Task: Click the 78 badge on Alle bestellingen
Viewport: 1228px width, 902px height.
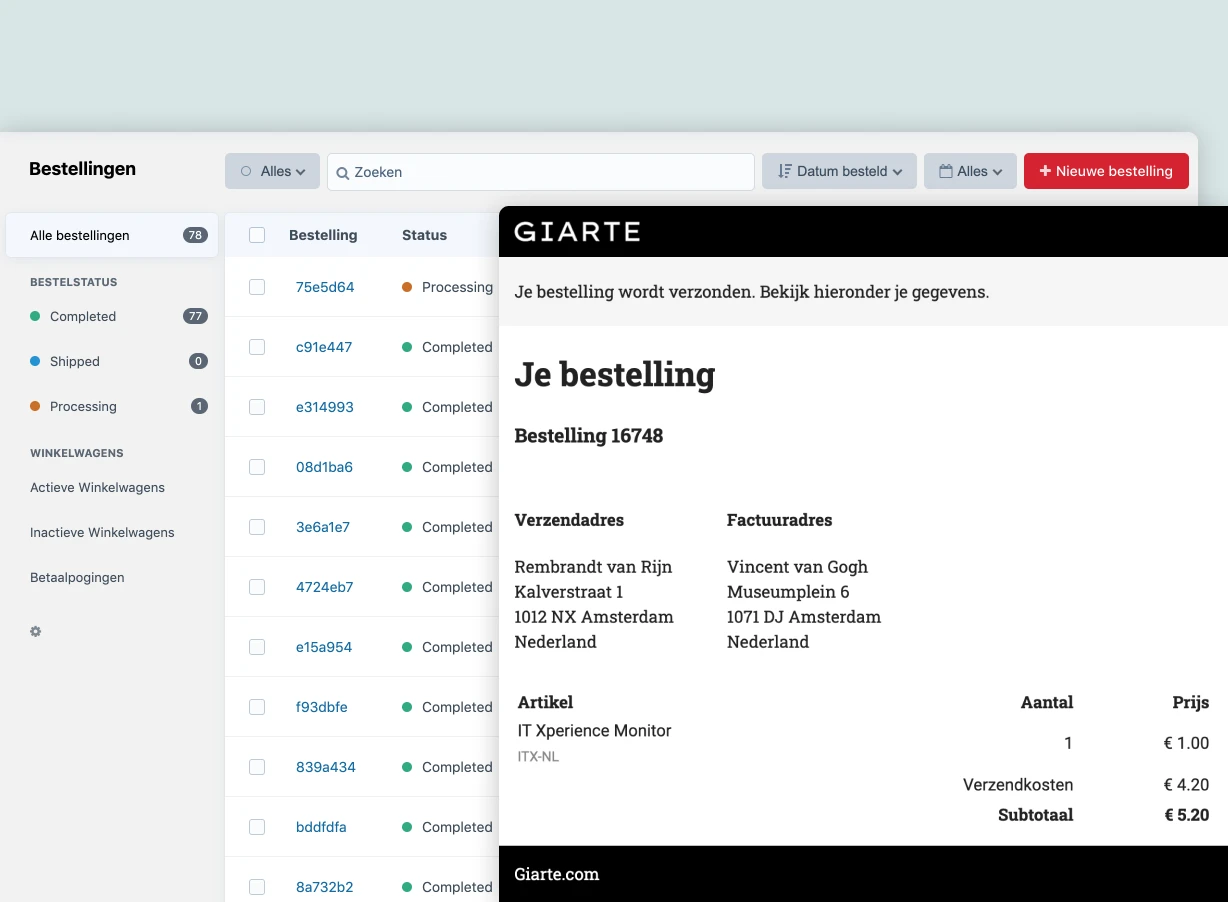Action: pyautogui.click(x=195, y=235)
